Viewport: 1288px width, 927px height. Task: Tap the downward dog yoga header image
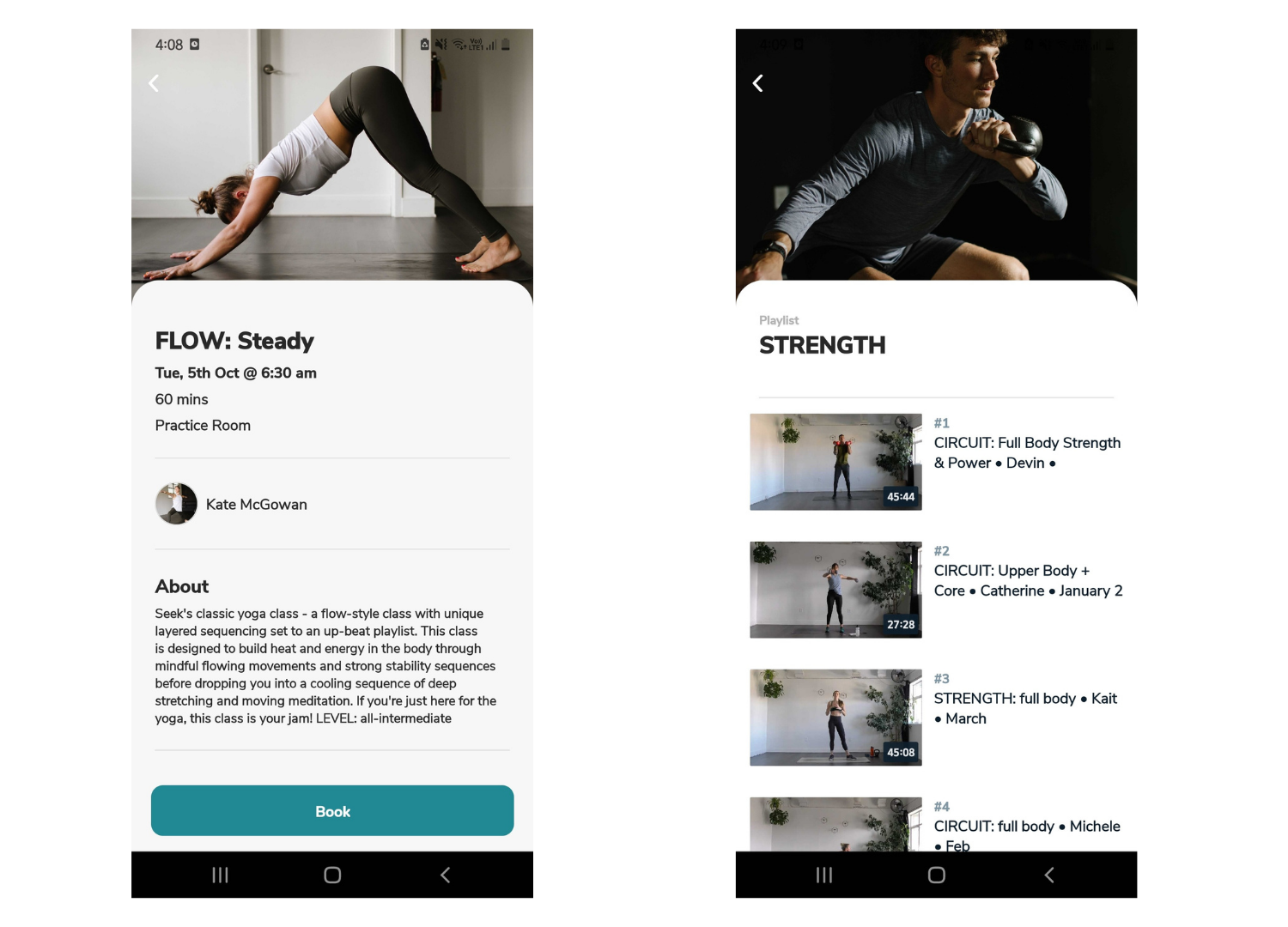tap(332, 154)
